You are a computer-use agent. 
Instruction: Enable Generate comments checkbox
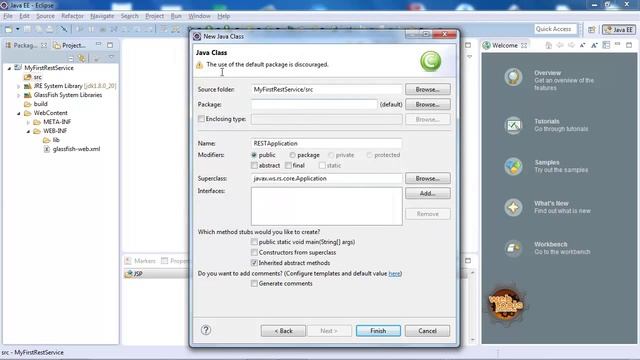pyautogui.click(x=254, y=283)
